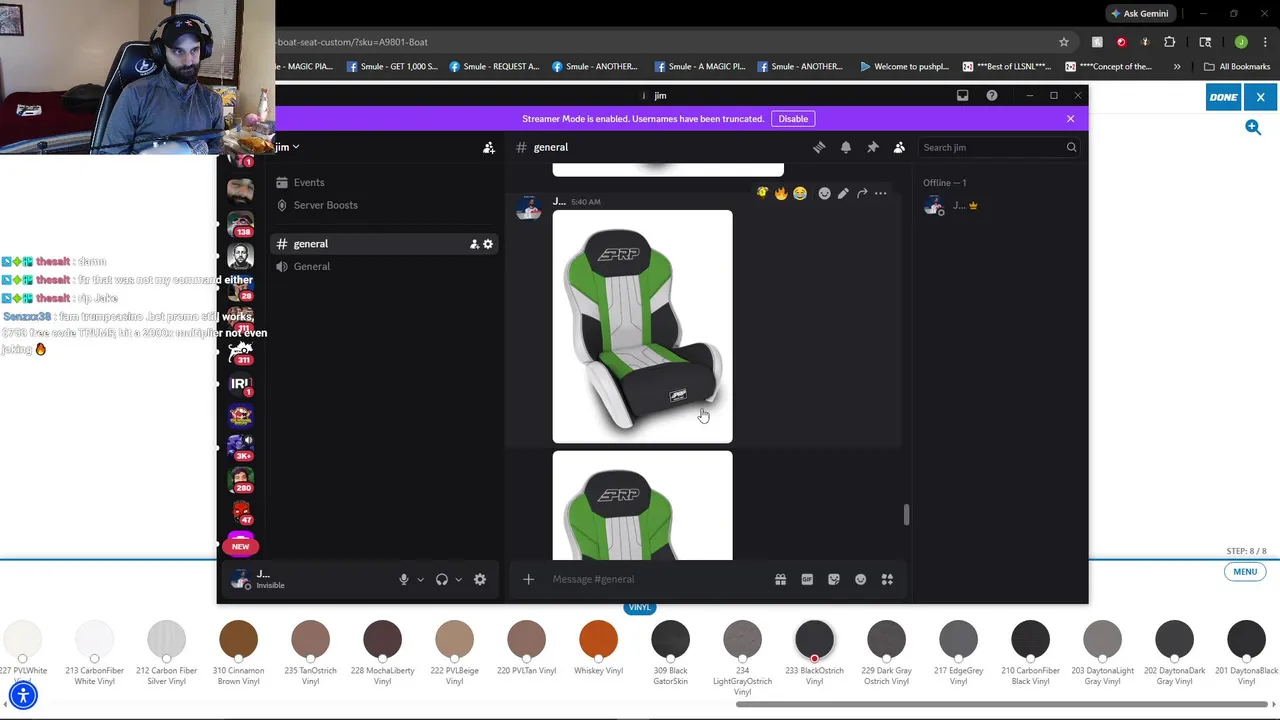Open the MENU button on configurator
The width and height of the screenshot is (1280, 720).
(x=1245, y=572)
